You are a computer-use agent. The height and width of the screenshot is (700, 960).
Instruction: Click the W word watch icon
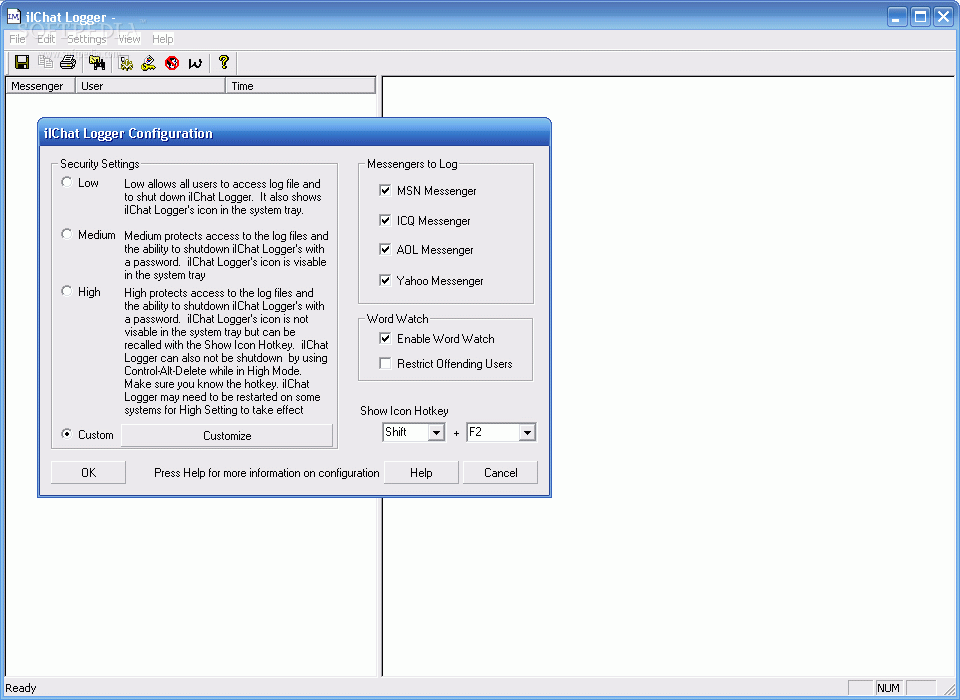click(x=195, y=62)
